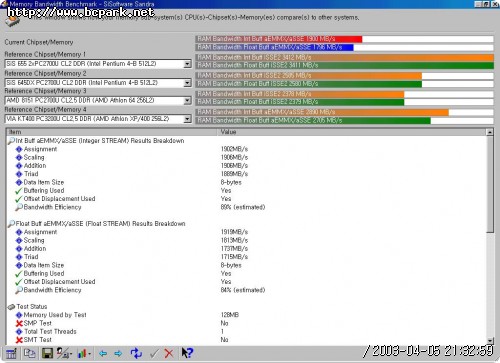Click the user/print options toolbar icon
500x363 pixels.
(62, 353)
